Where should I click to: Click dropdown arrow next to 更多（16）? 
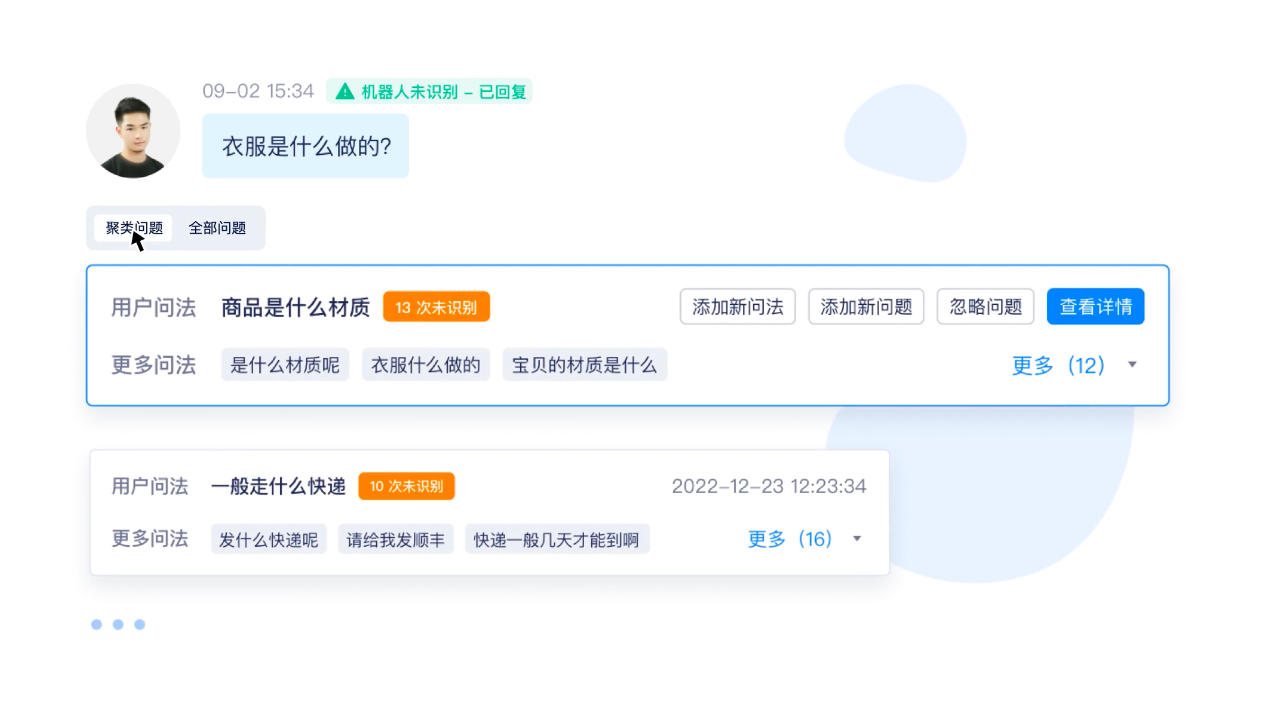[857, 539]
